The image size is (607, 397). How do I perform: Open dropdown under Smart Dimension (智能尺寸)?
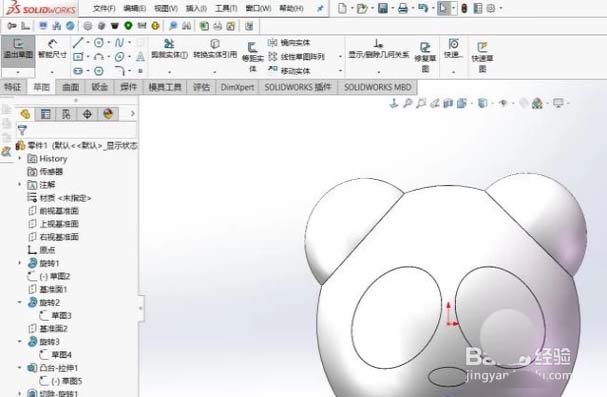click(x=52, y=72)
